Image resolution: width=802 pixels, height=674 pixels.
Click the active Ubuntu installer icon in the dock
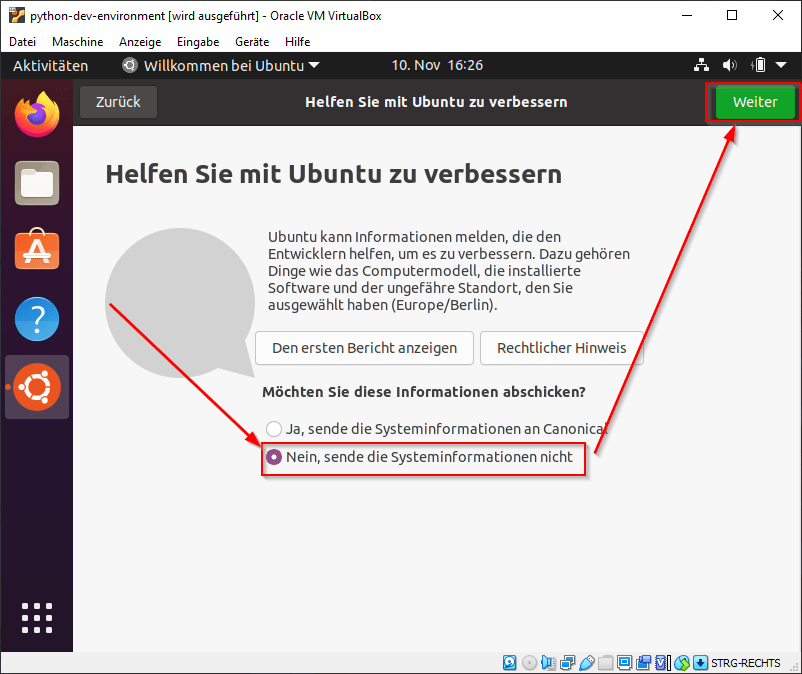(36, 386)
